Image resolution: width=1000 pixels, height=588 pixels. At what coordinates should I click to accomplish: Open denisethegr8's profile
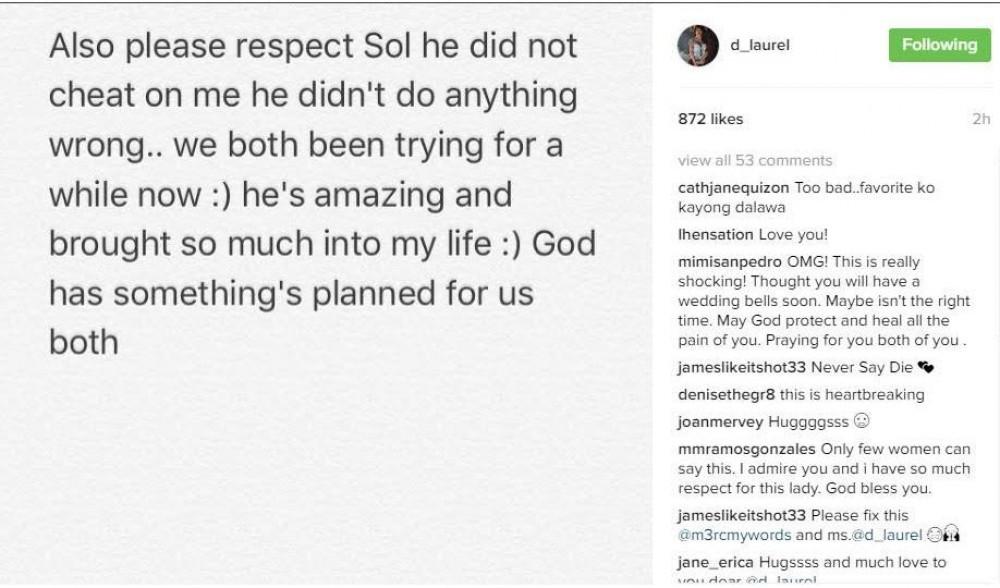(x=727, y=394)
